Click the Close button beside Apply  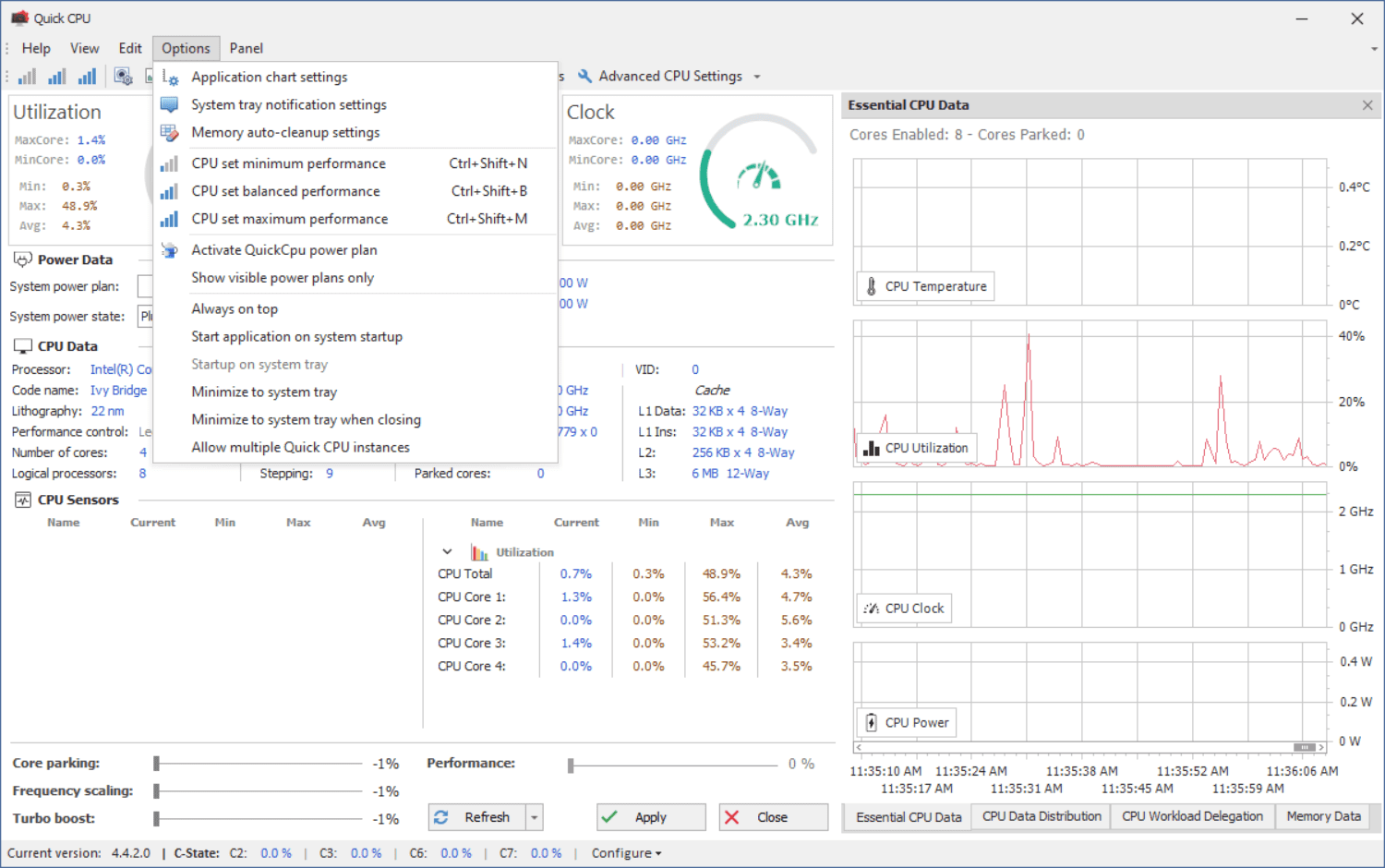pyautogui.click(x=773, y=817)
